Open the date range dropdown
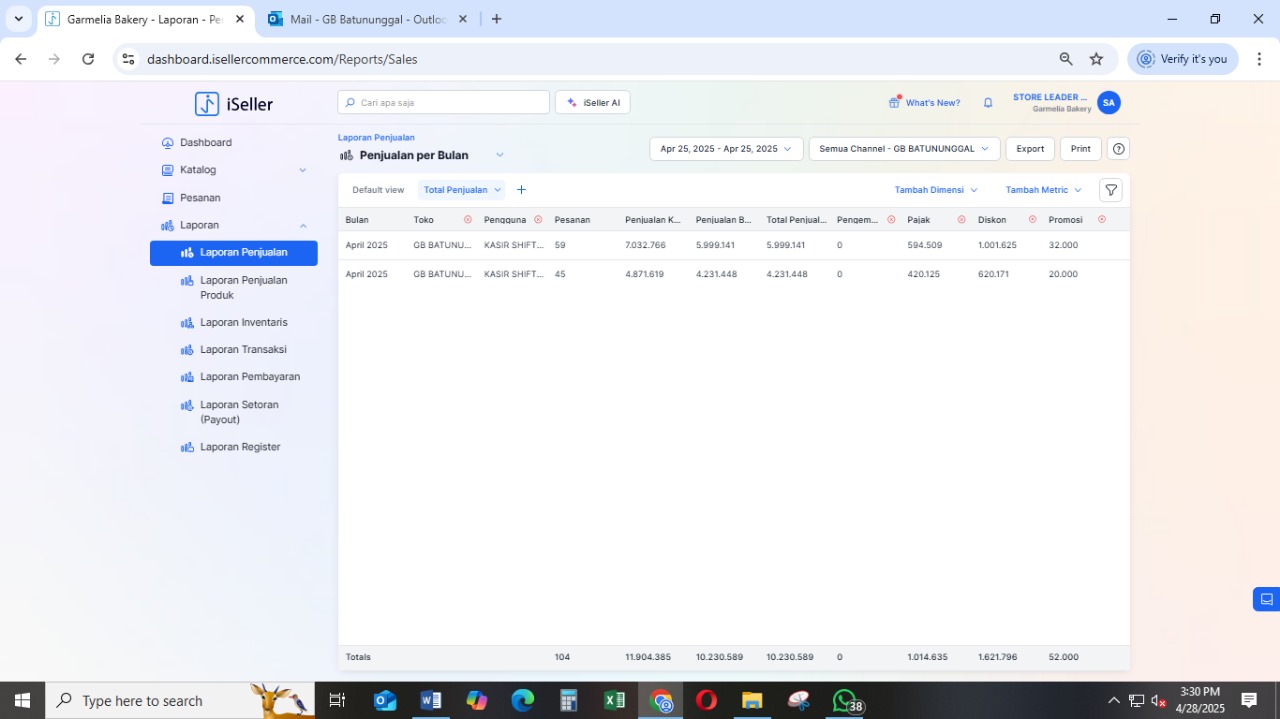1280x719 pixels. (726, 149)
